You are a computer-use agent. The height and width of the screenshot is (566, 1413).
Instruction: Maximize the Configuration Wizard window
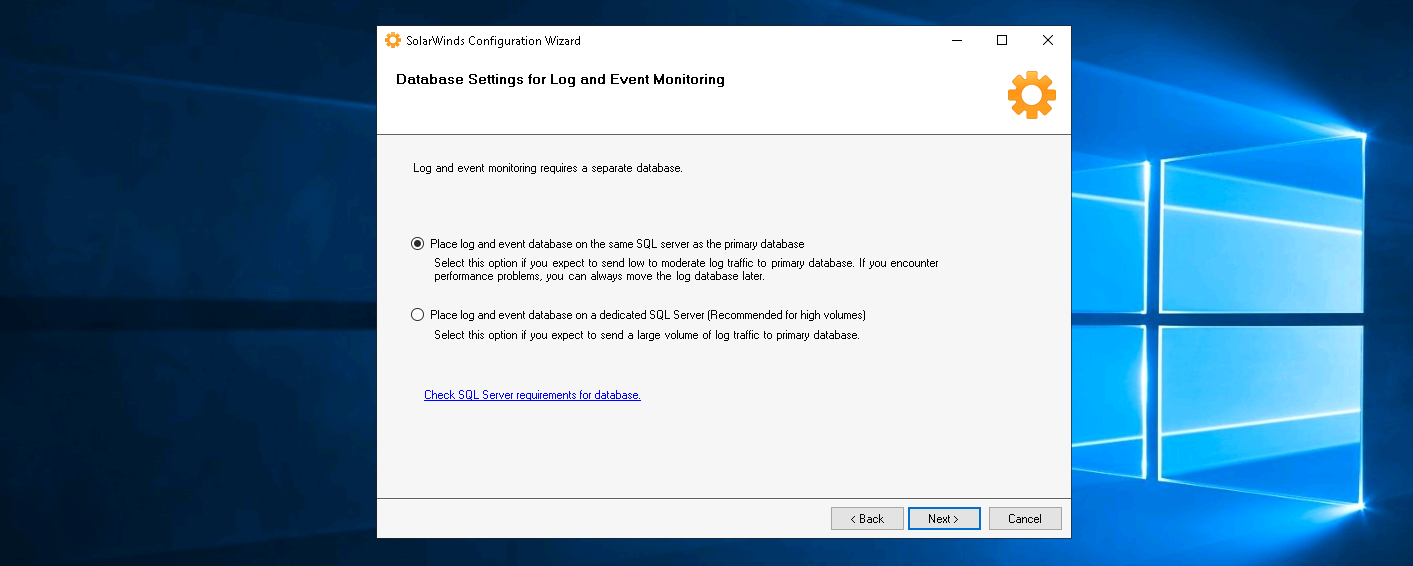coord(1002,41)
